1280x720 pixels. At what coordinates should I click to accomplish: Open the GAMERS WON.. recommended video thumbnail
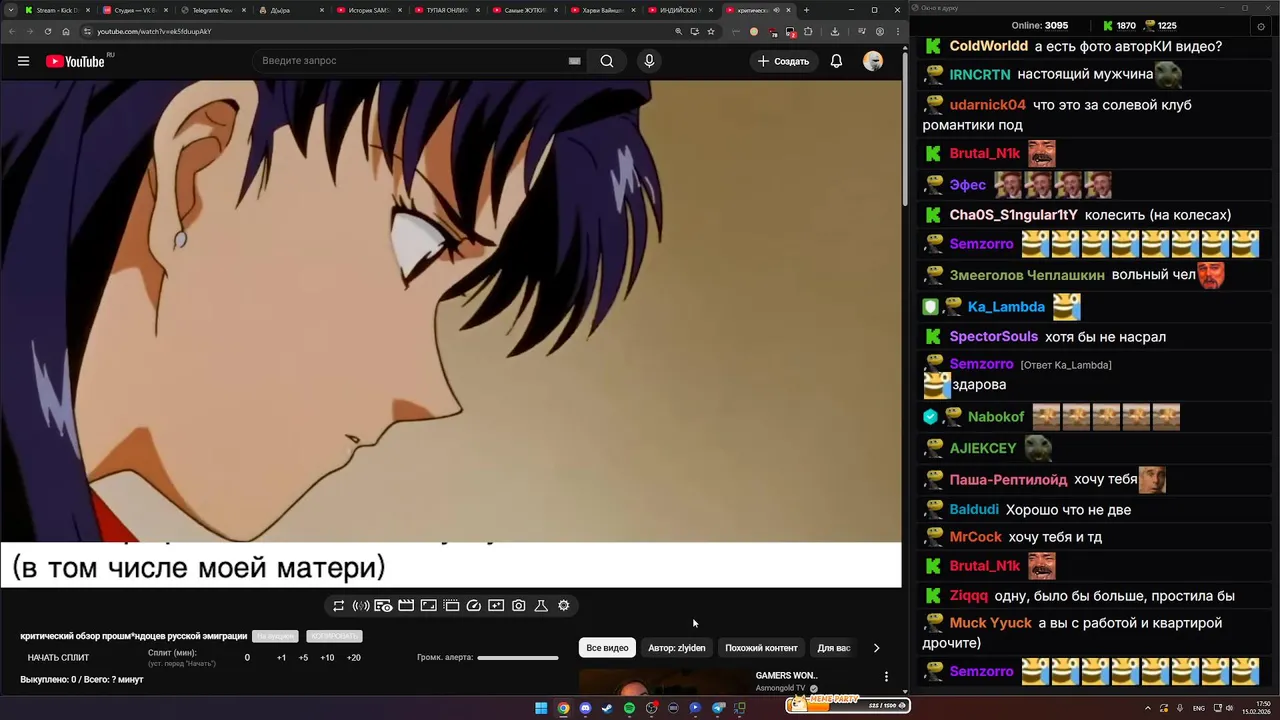tap(663, 683)
